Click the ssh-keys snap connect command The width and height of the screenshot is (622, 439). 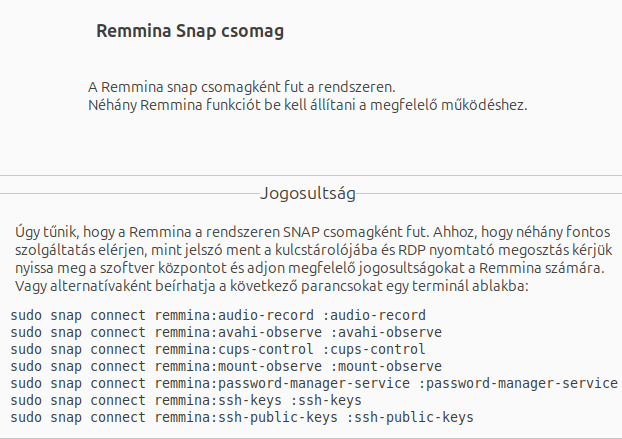point(186,401)
